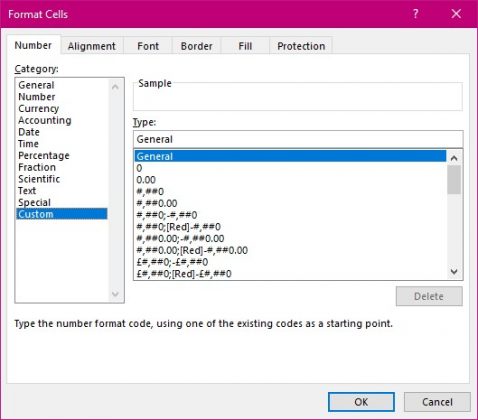
Task: Open the Font tab
Action: pyautogui.click(x=148, y=46)
